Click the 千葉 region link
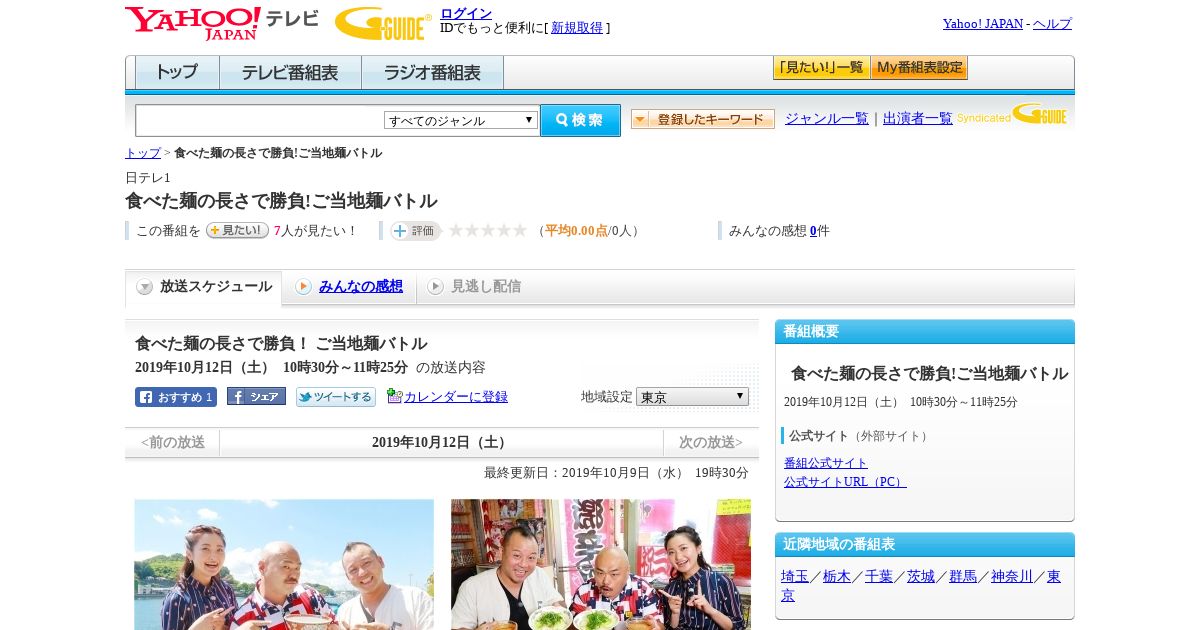 pos(879,577)
